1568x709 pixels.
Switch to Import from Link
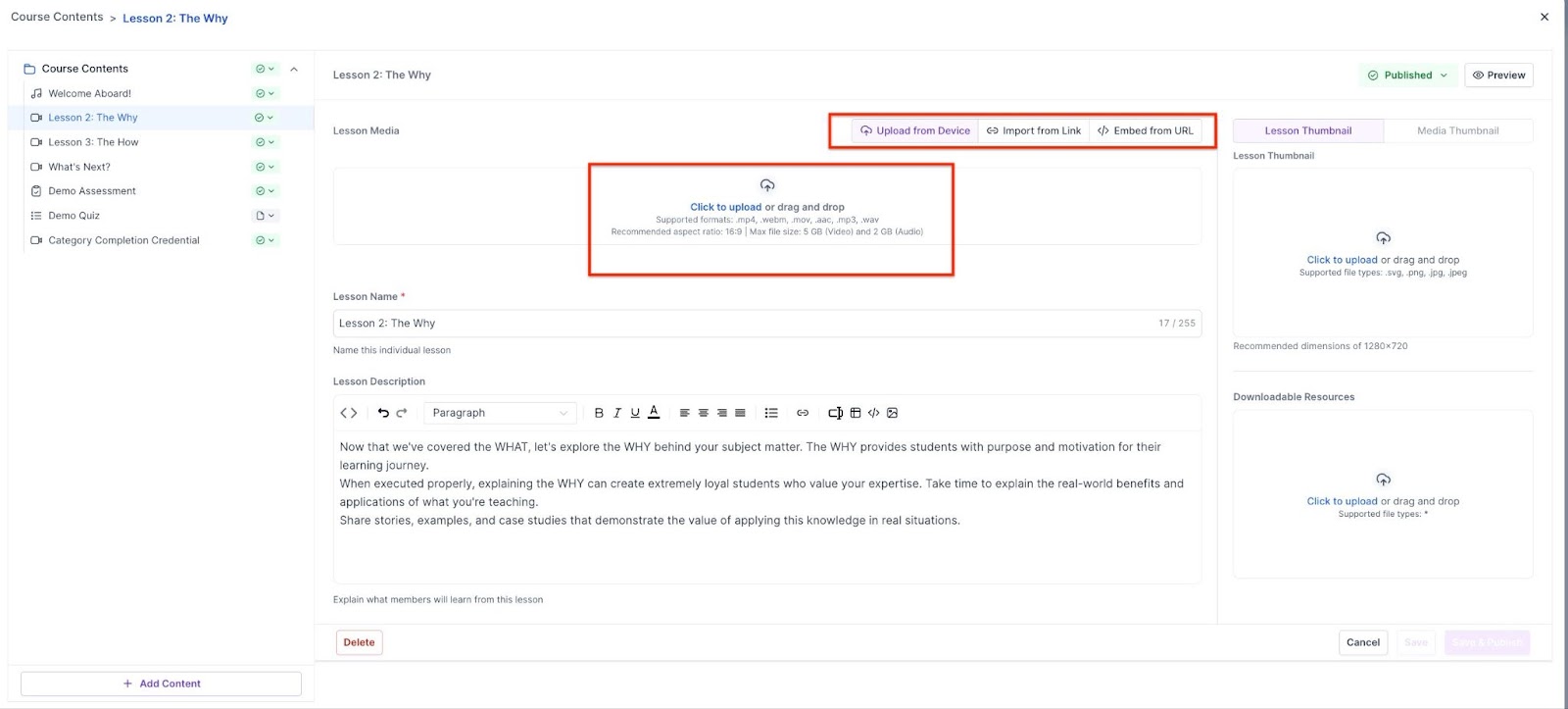[1034, 130]
